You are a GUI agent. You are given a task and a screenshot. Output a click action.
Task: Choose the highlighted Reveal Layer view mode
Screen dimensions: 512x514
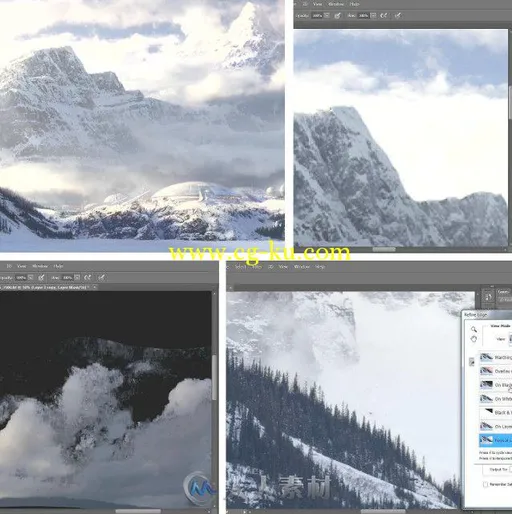point(496,440)
